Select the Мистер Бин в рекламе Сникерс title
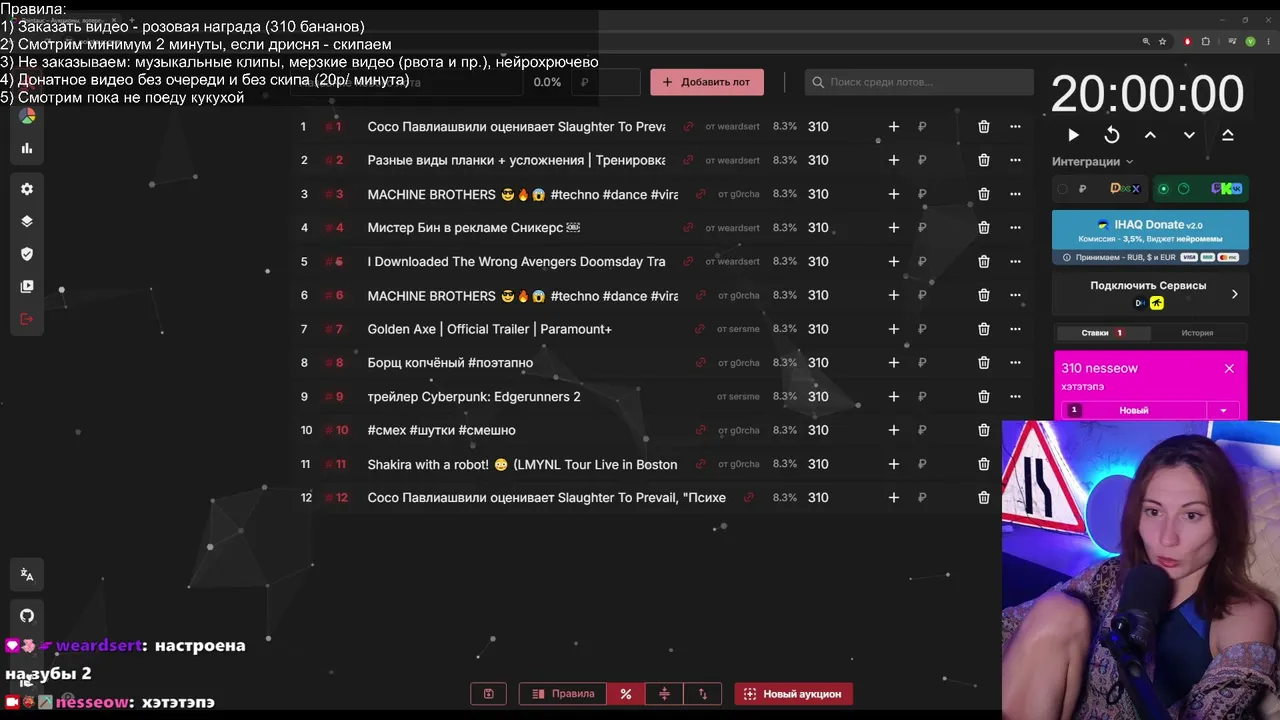 point(473,228)
